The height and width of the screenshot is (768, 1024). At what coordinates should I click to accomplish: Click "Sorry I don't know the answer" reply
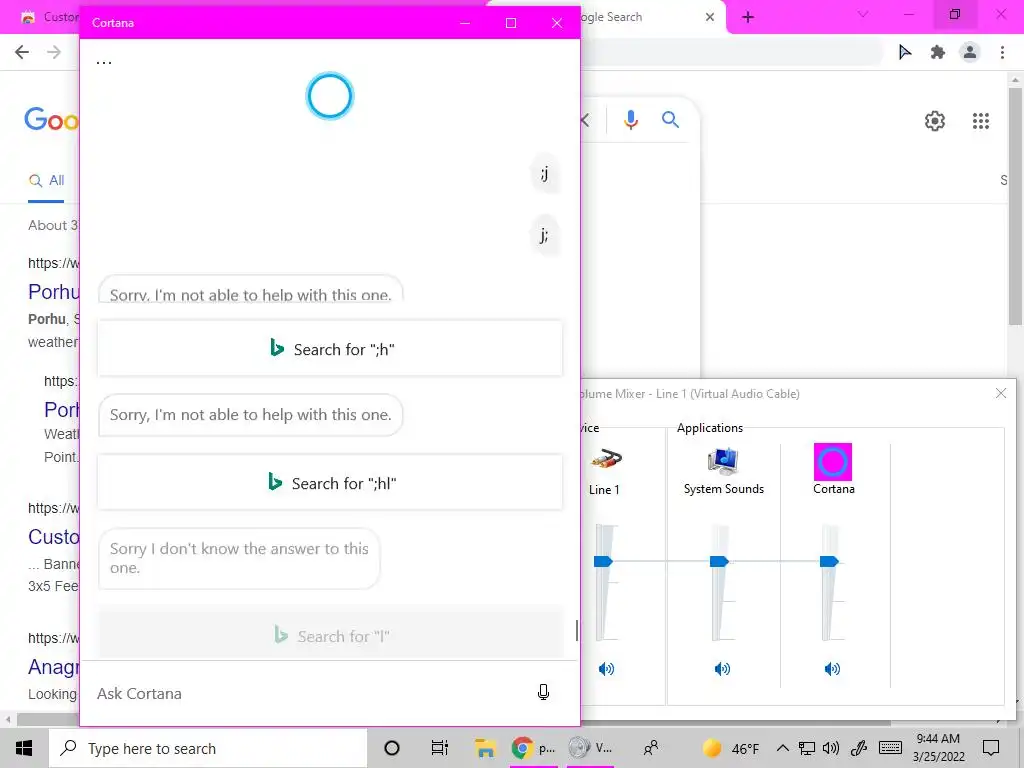(x=239, y=558)
